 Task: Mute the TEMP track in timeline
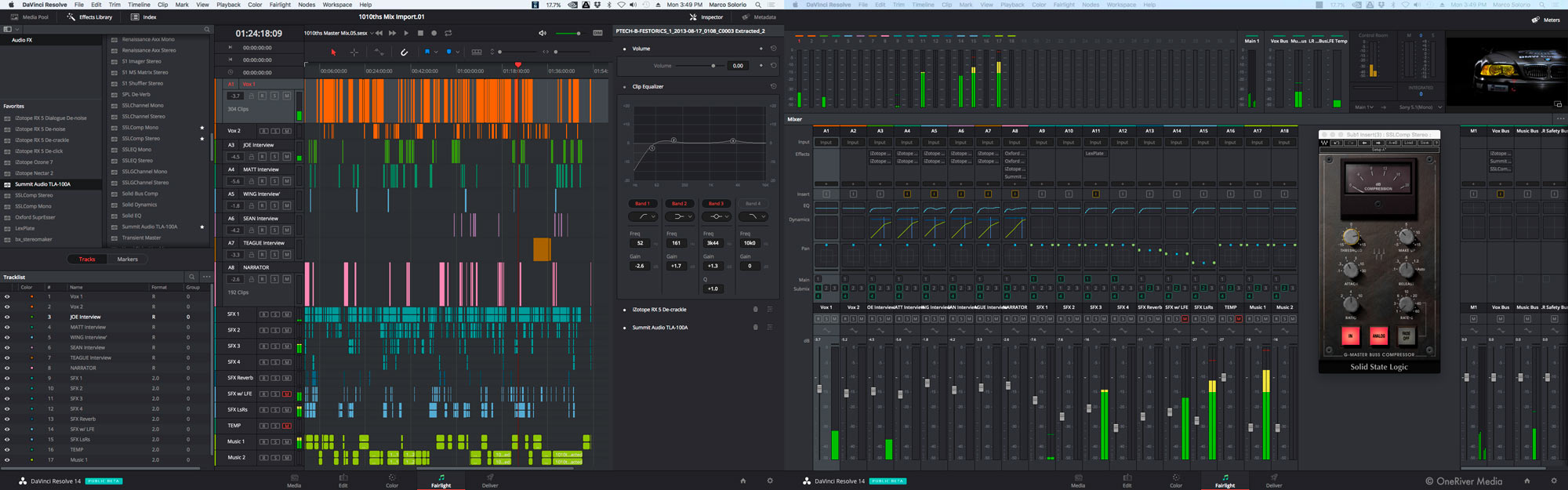[x=286, y=426]
